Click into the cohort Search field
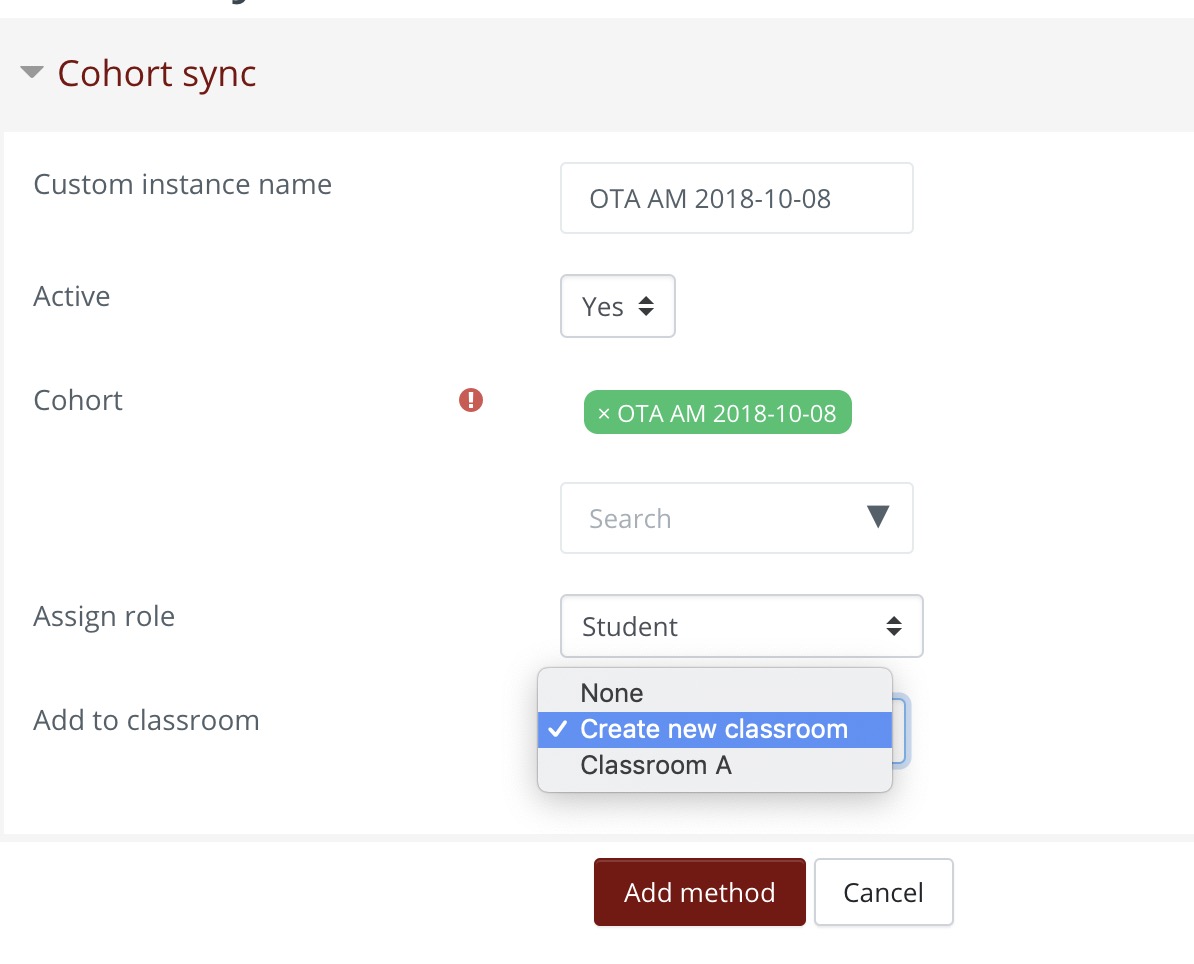The image size is (1194, 964). coord(710,519)
